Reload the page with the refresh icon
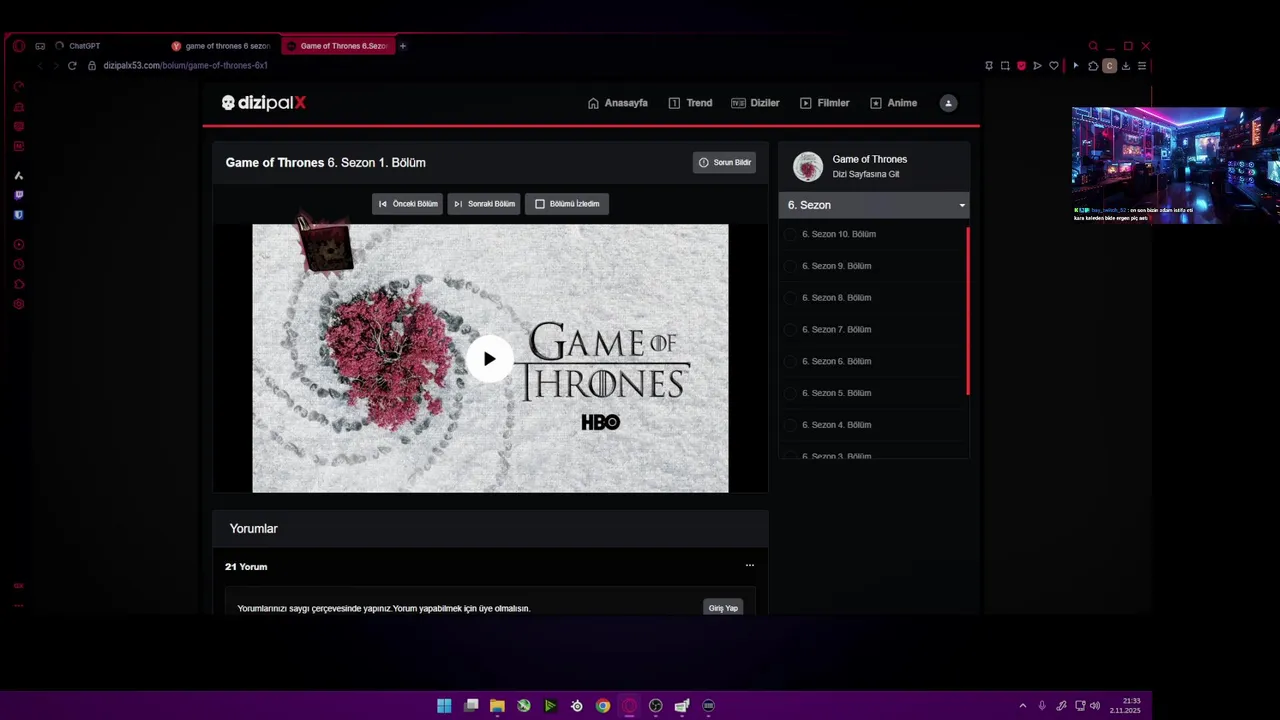This screenshot has width=1280, height=720. coord(72,66)
